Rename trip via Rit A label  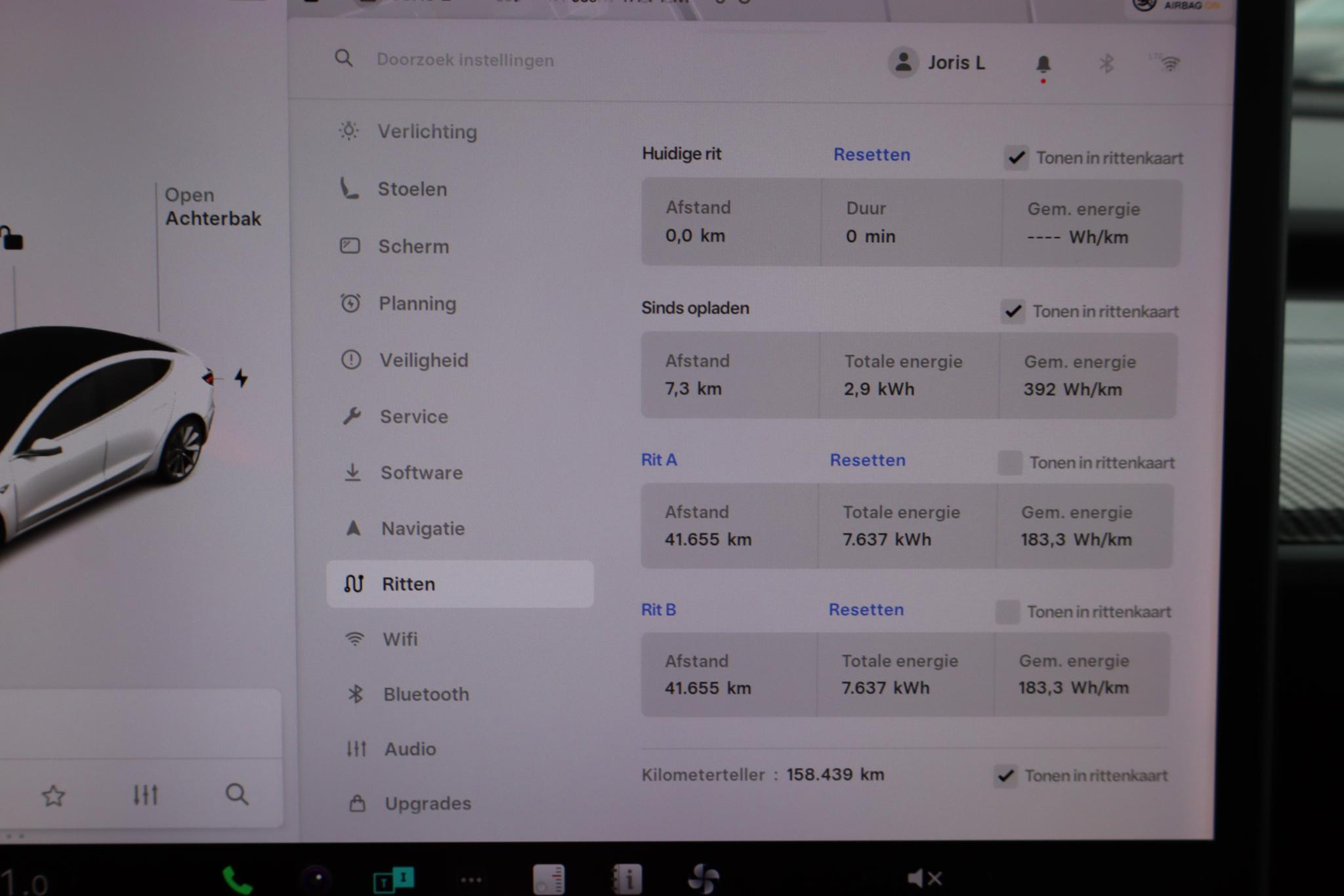[x=658, y=460]
